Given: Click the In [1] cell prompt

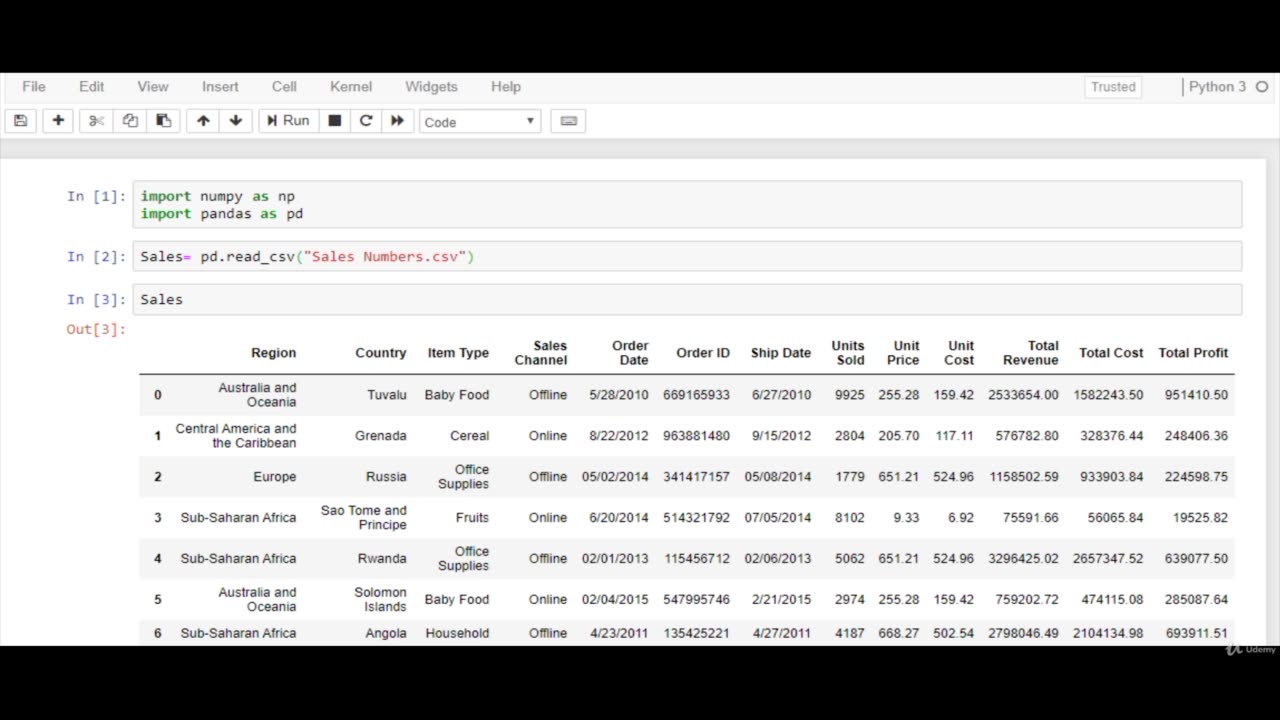Looking at the screenshot, I should point(96,196).
